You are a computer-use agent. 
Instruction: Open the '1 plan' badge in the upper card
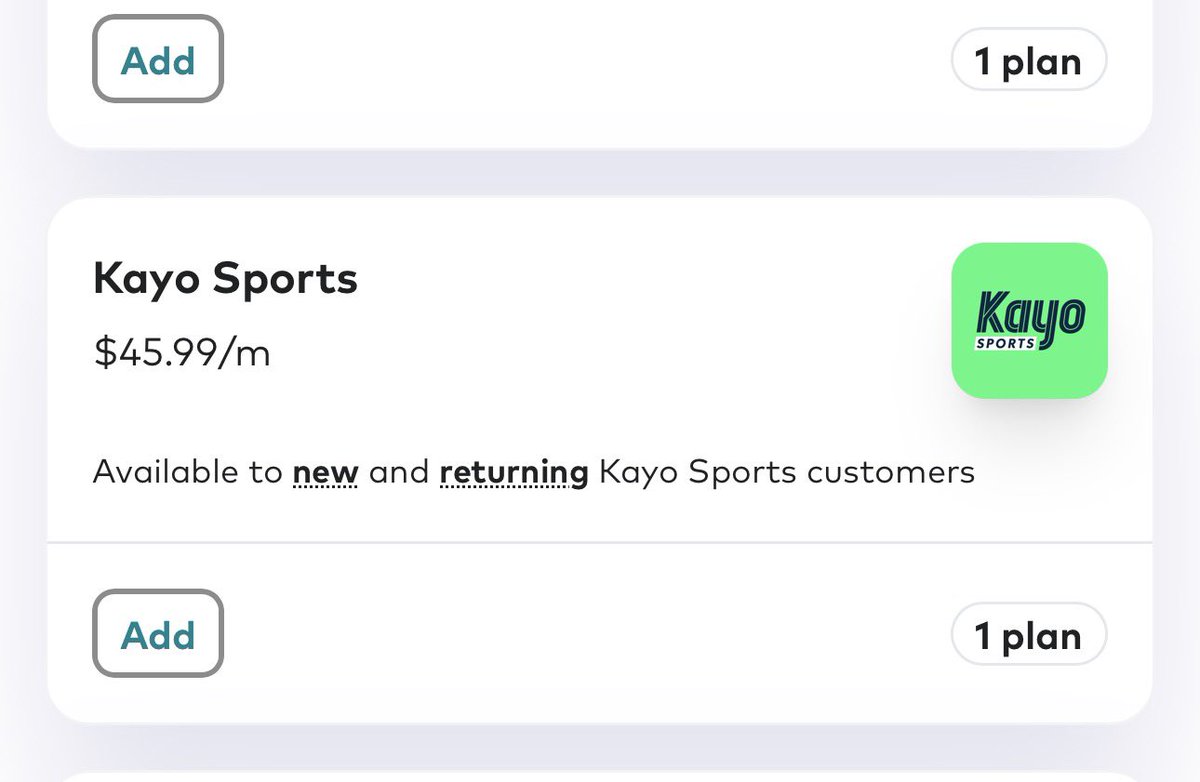pos(1029,60)
